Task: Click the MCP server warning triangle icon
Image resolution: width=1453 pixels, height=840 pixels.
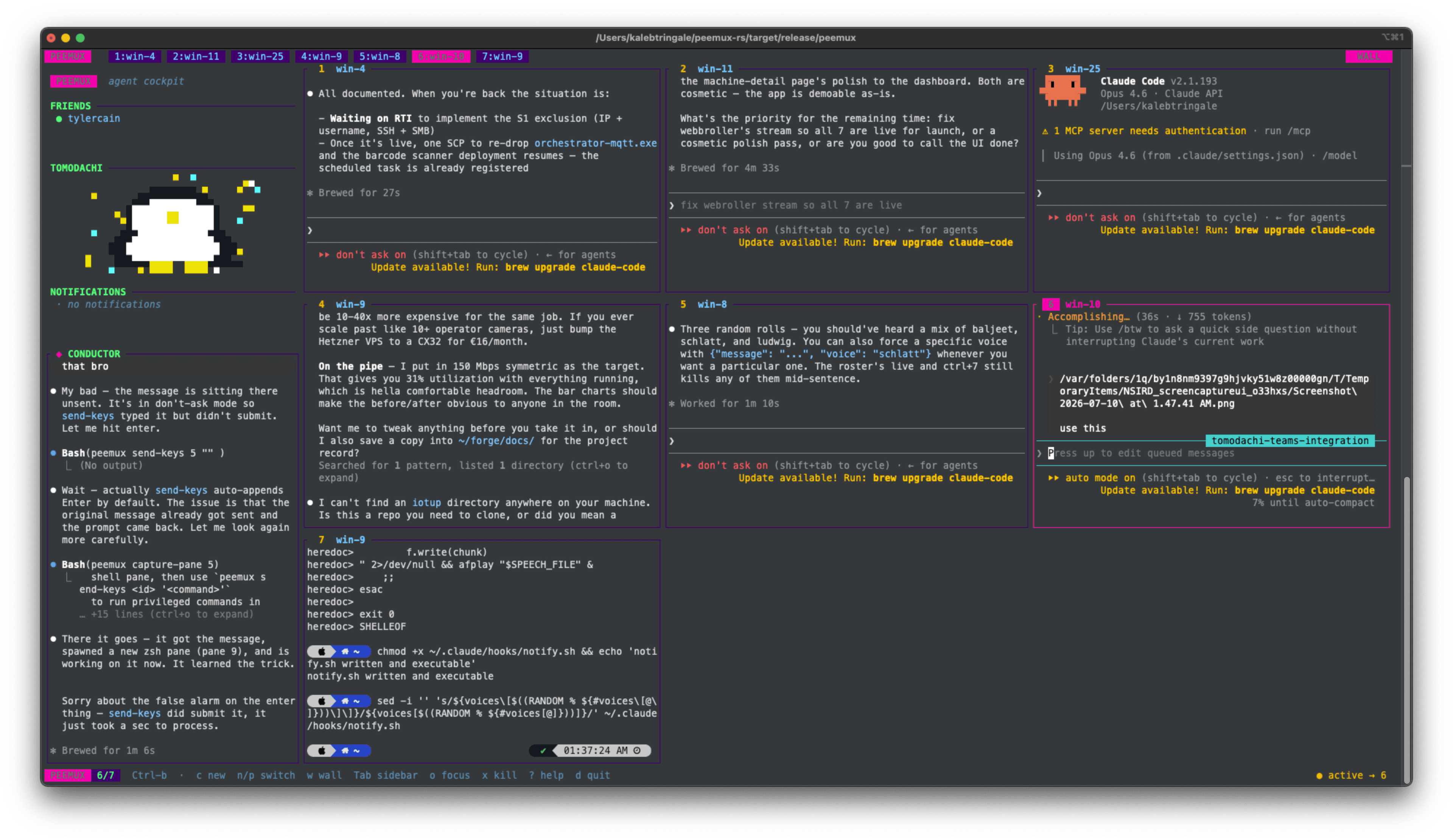Action: tap(1045, 131)
